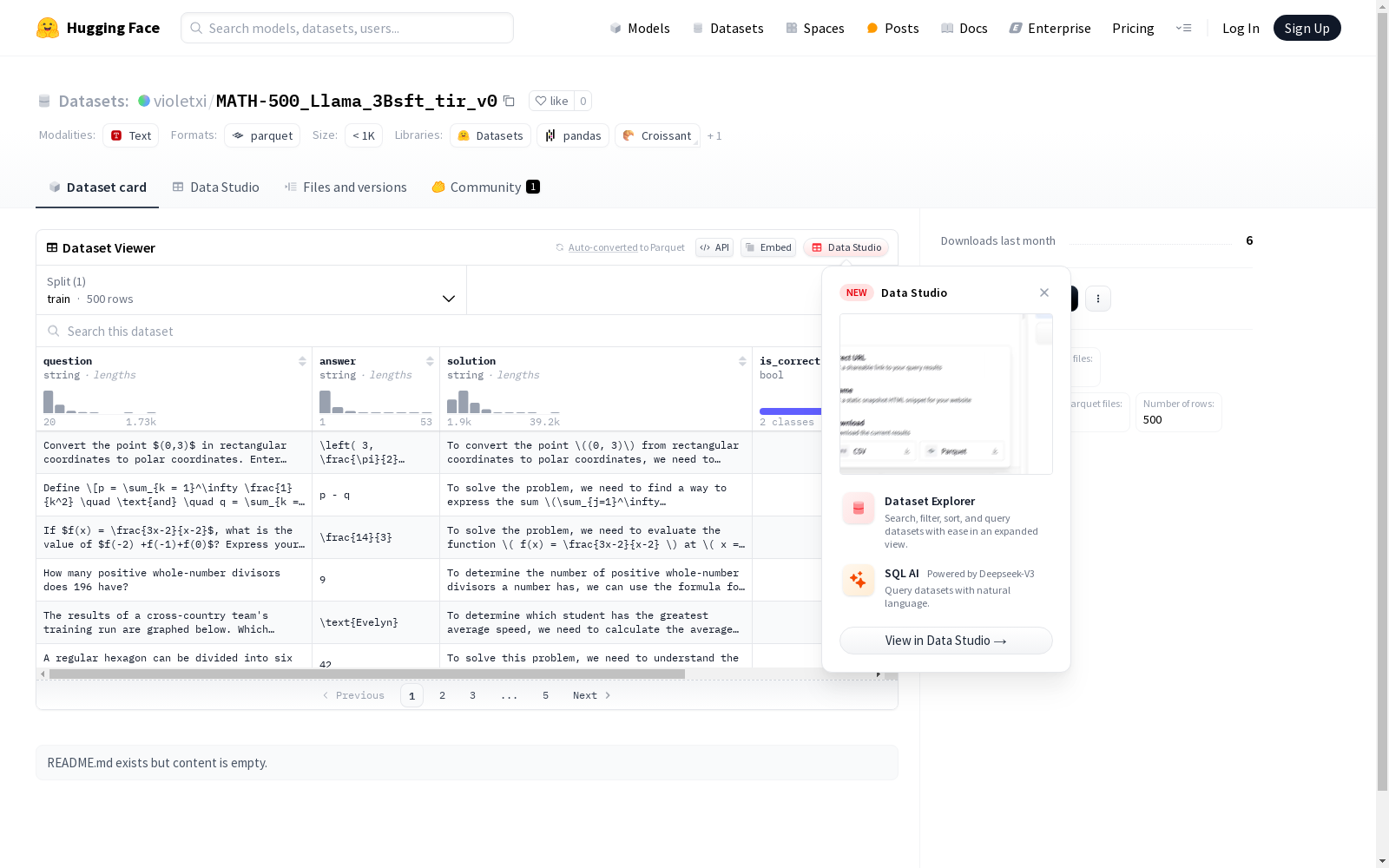Go to page 3 of table

coord(472,695)
